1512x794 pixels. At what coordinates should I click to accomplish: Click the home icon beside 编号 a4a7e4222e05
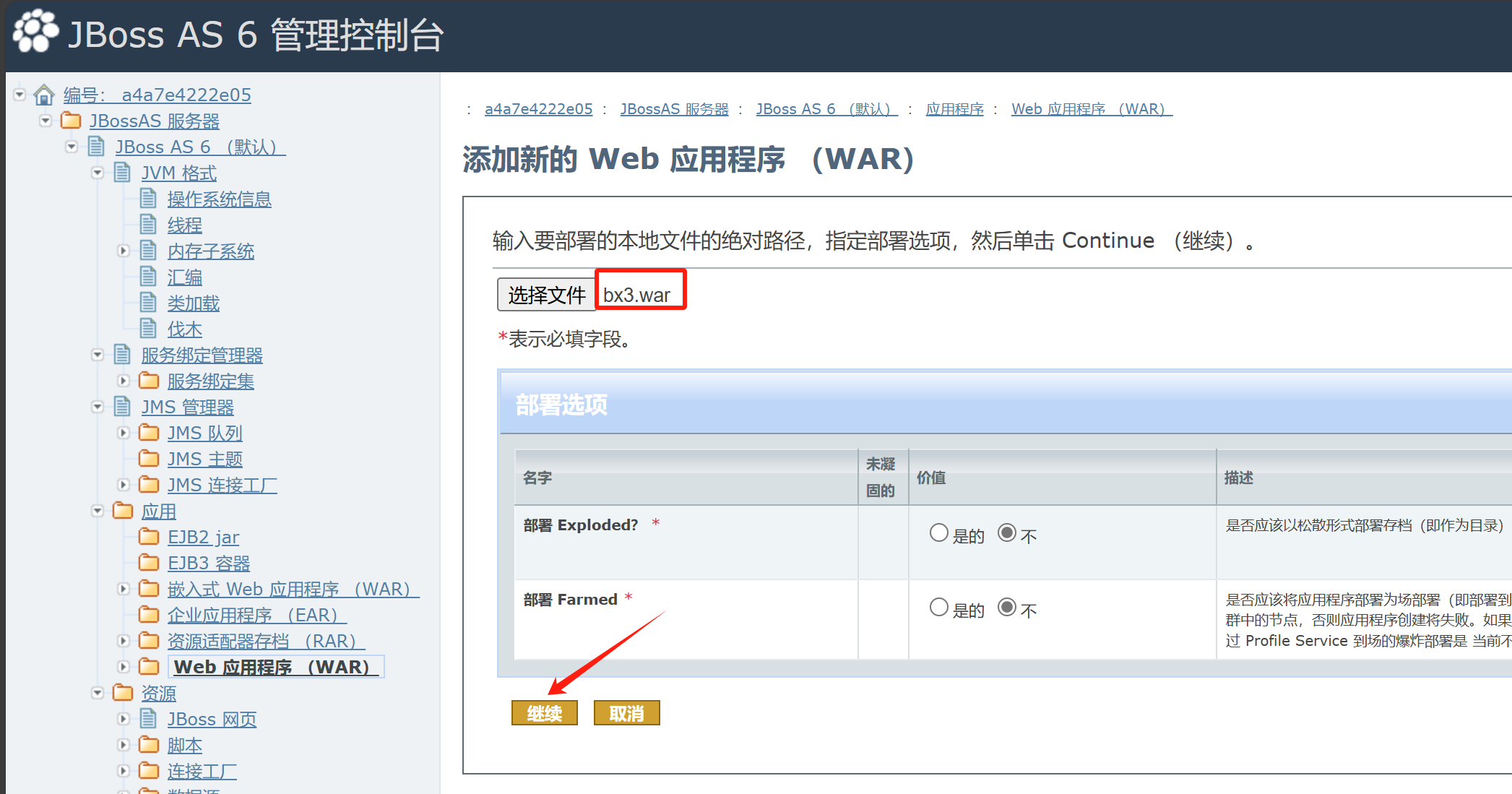[x=44, y=95]
